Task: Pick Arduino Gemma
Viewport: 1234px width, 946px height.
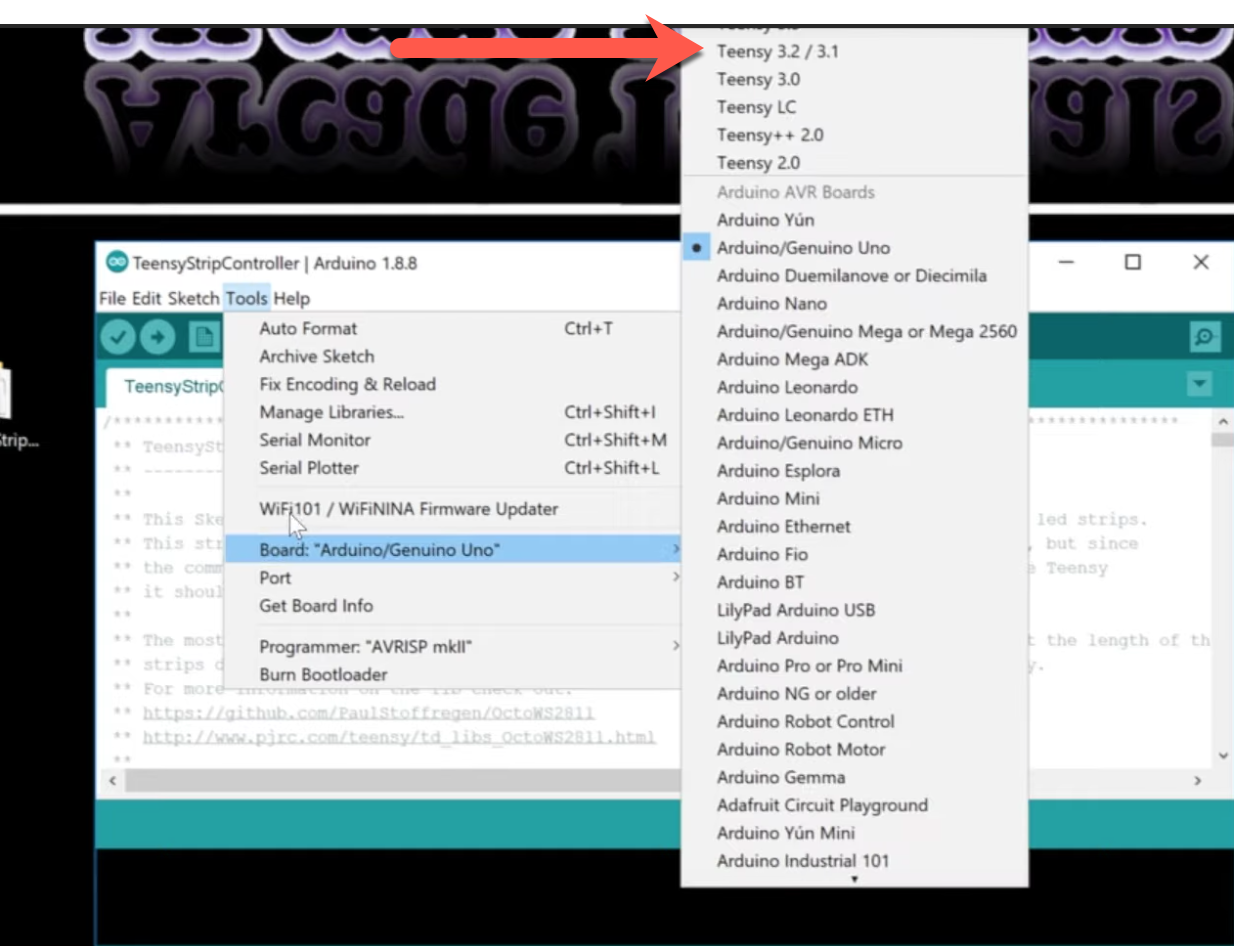Action: [855, 778]
